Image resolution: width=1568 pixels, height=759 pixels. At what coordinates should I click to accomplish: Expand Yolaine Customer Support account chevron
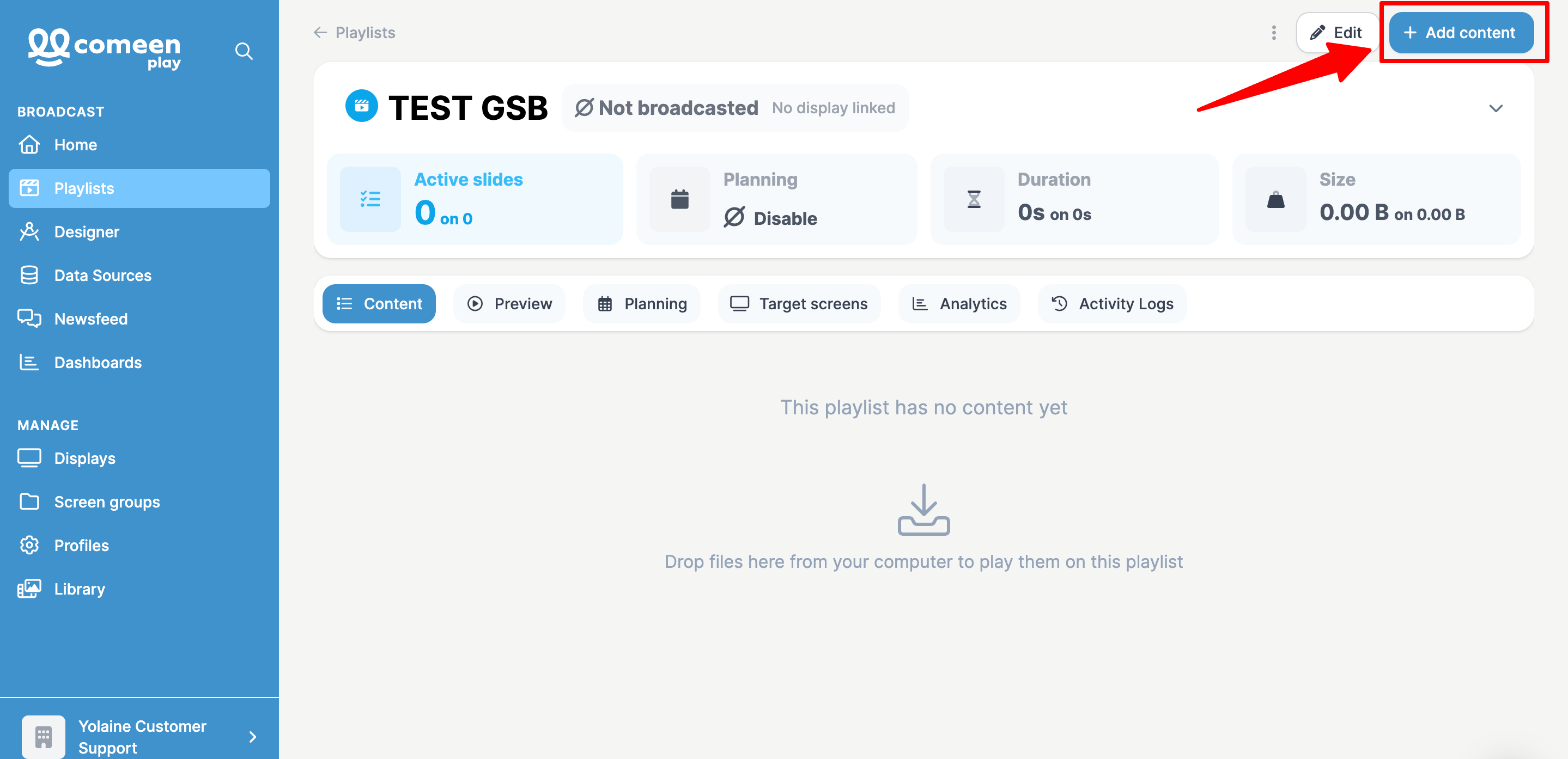click(253, 737)
